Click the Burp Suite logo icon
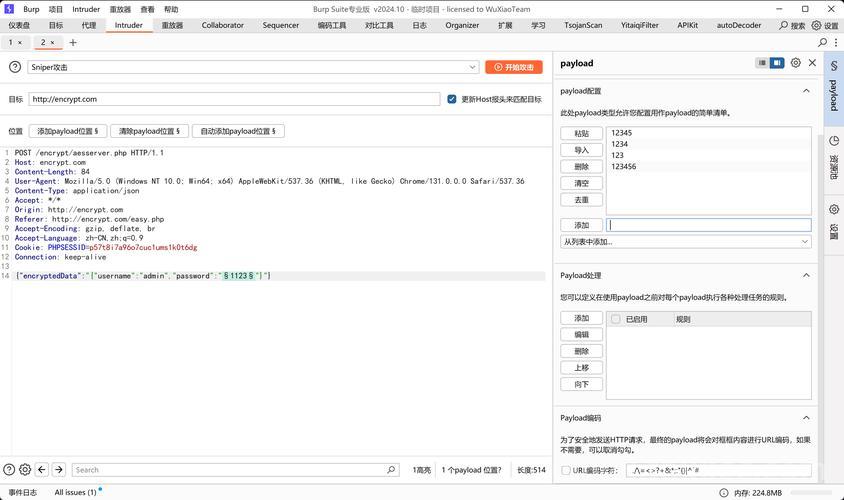This screenshot has width=844, height=500. coord(9,9)
